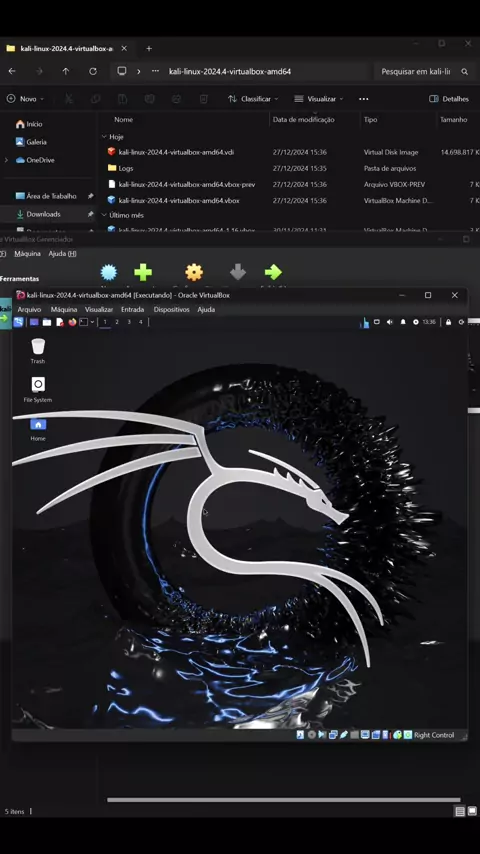Image resolution: width=480 pixels, height=854 pixels.
Task: Click the volume speaker icon in the Kali panel
Action: click(x=390, y=322)
